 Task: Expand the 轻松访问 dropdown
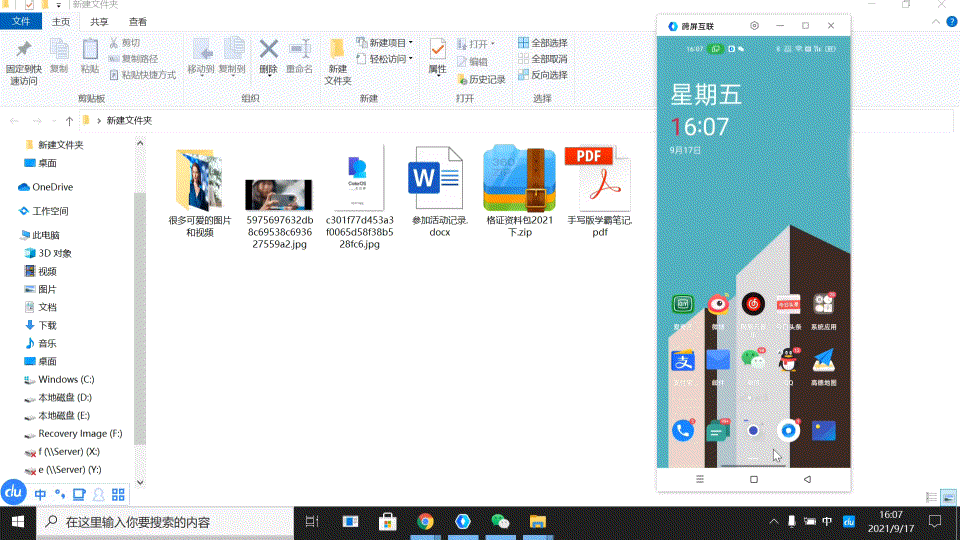coord(411,59)
